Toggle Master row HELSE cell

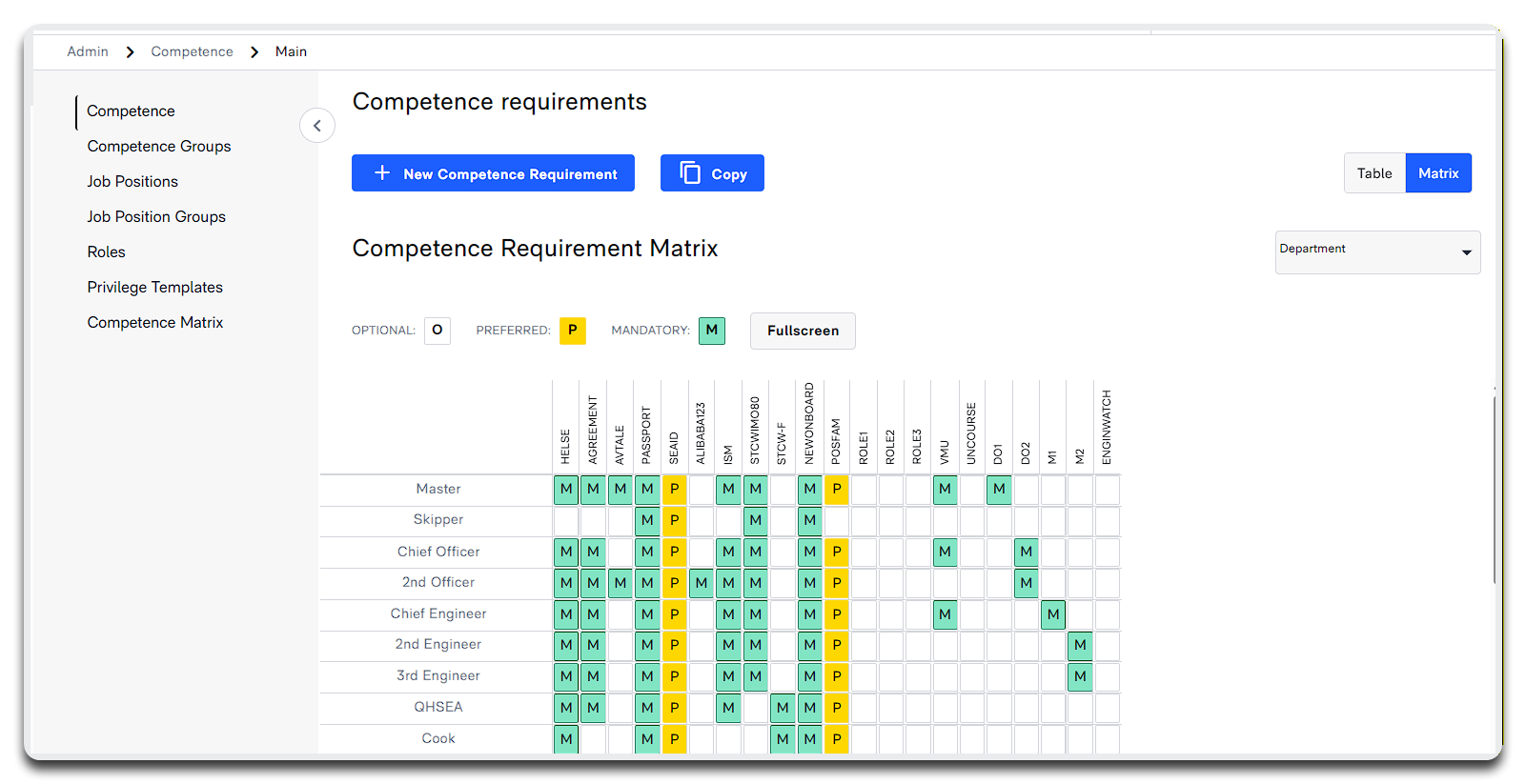[566, 490]
